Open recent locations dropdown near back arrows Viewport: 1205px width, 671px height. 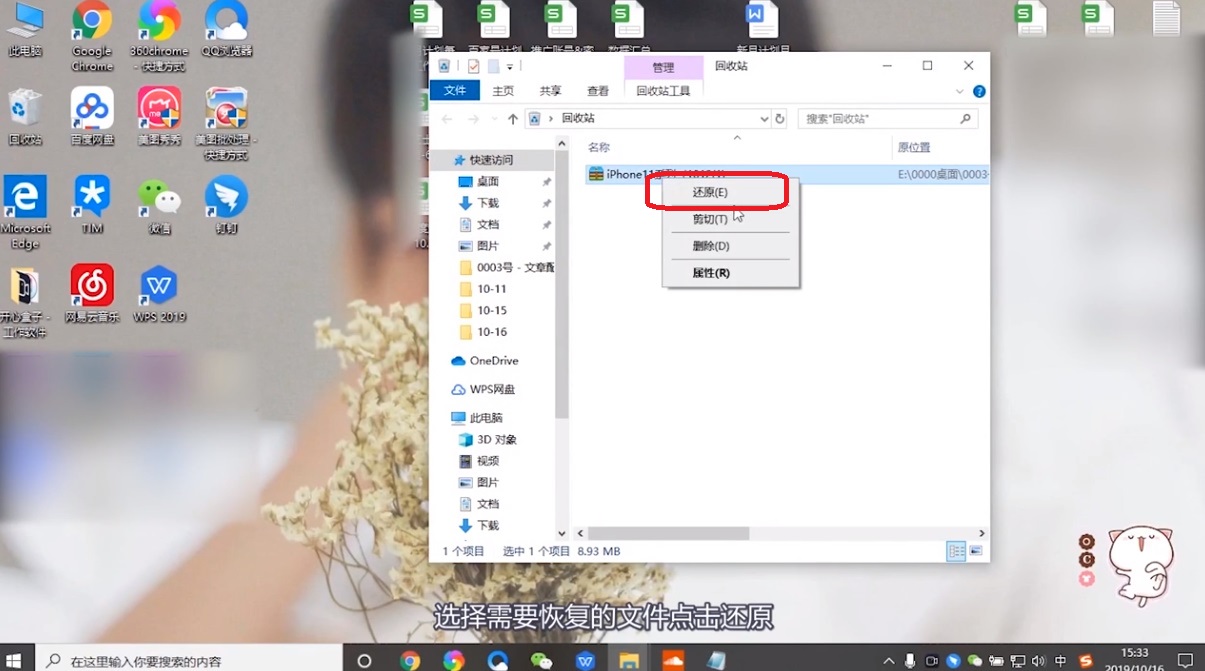pyautogui.click(x=492, y=118)
